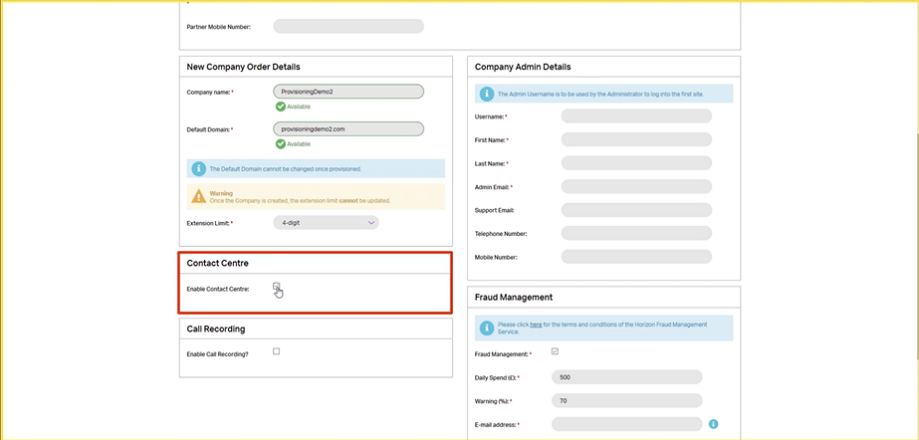
Task: Click the Support Email input field
Action: (x=637, y=210)
